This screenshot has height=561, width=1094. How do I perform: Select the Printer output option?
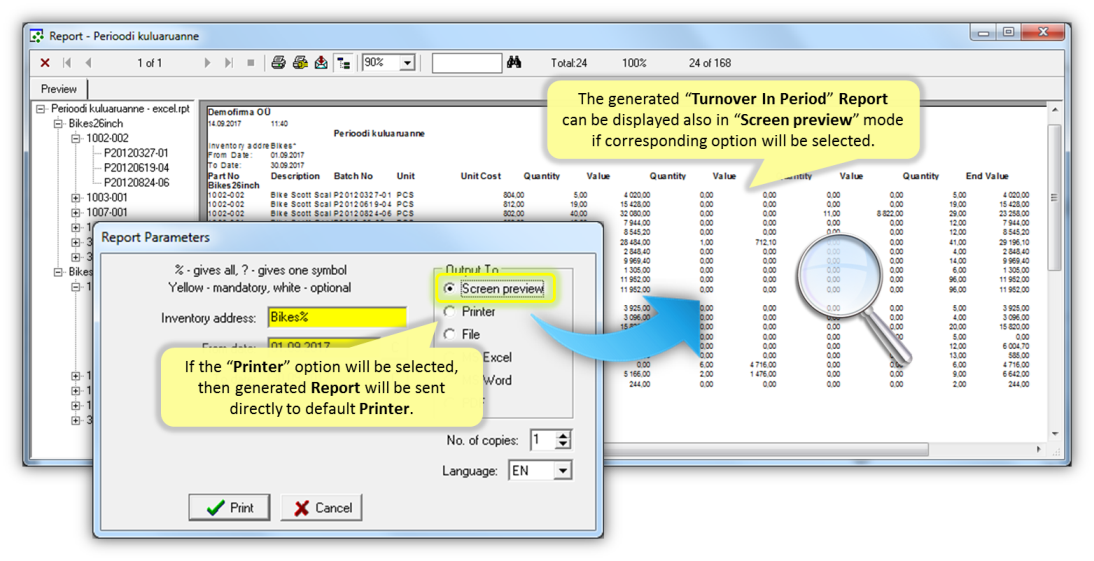[x=449, y=311]
